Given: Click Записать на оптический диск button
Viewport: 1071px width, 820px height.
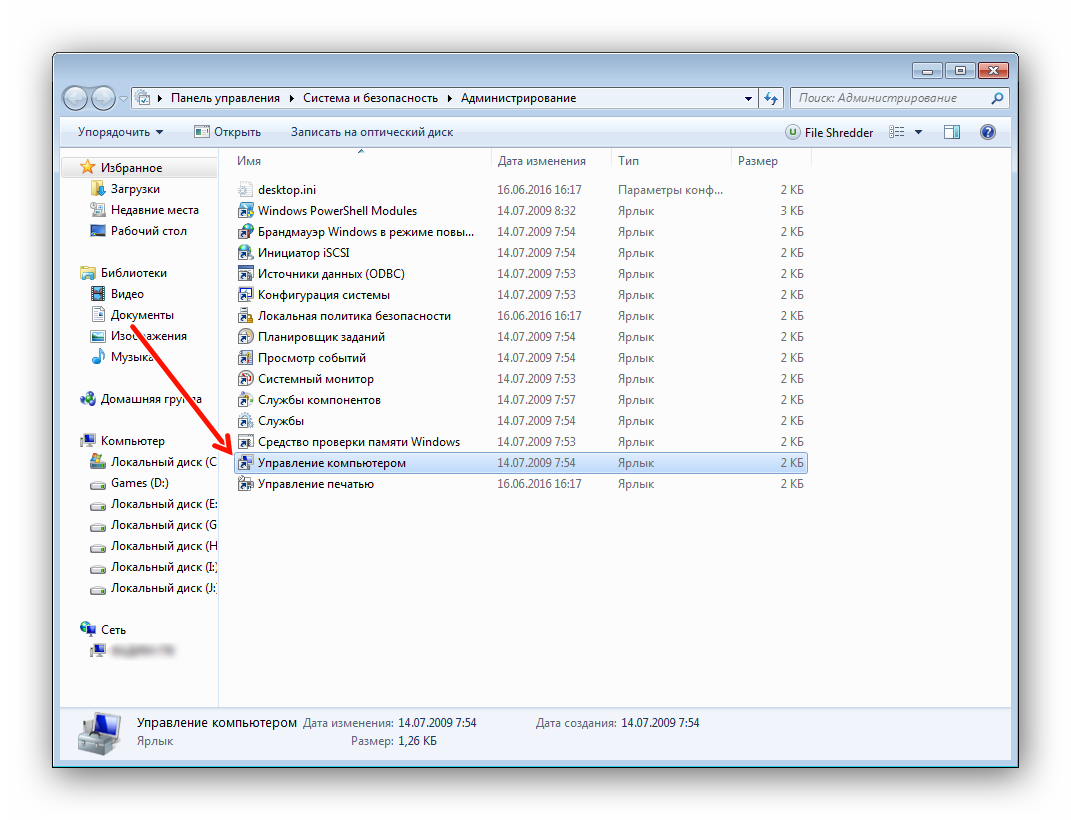Looking at the screenshot, I should coord(371,132).
